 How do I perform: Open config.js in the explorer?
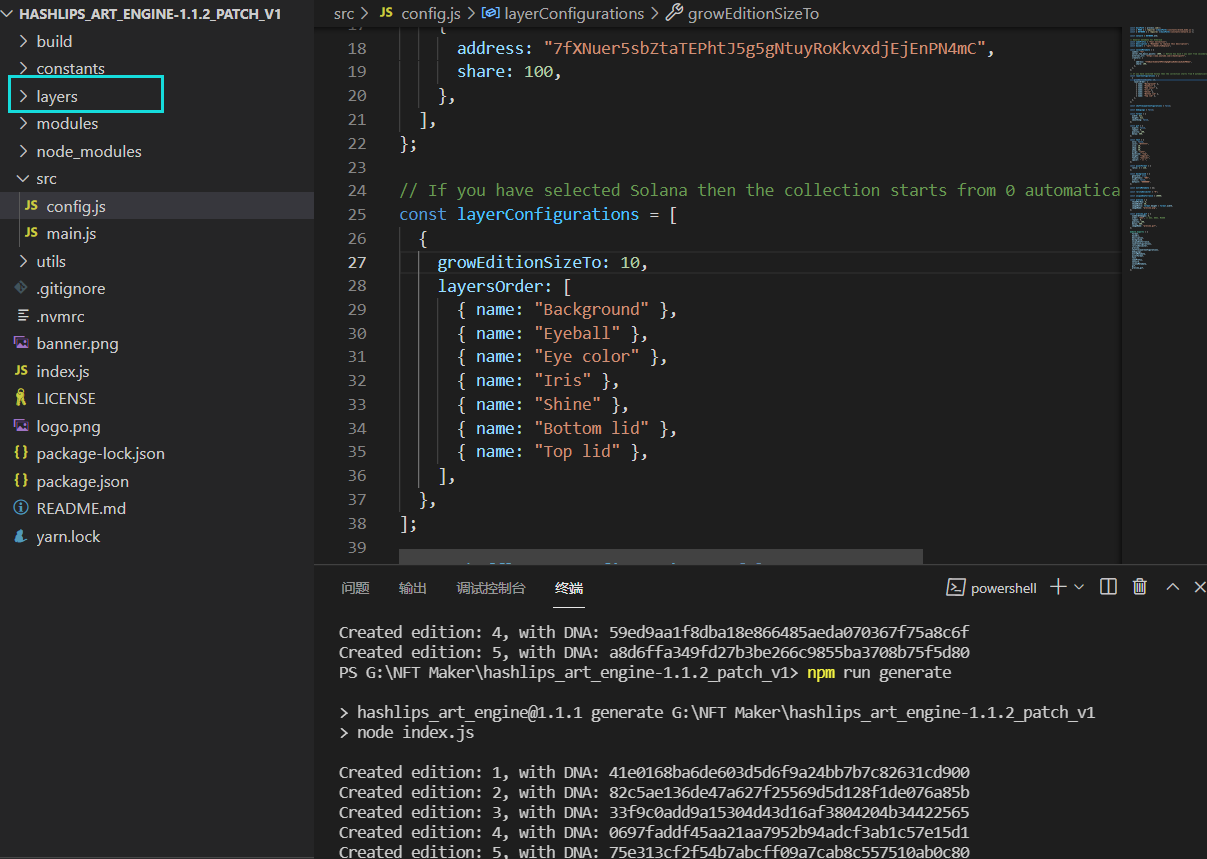click(76, 206)
